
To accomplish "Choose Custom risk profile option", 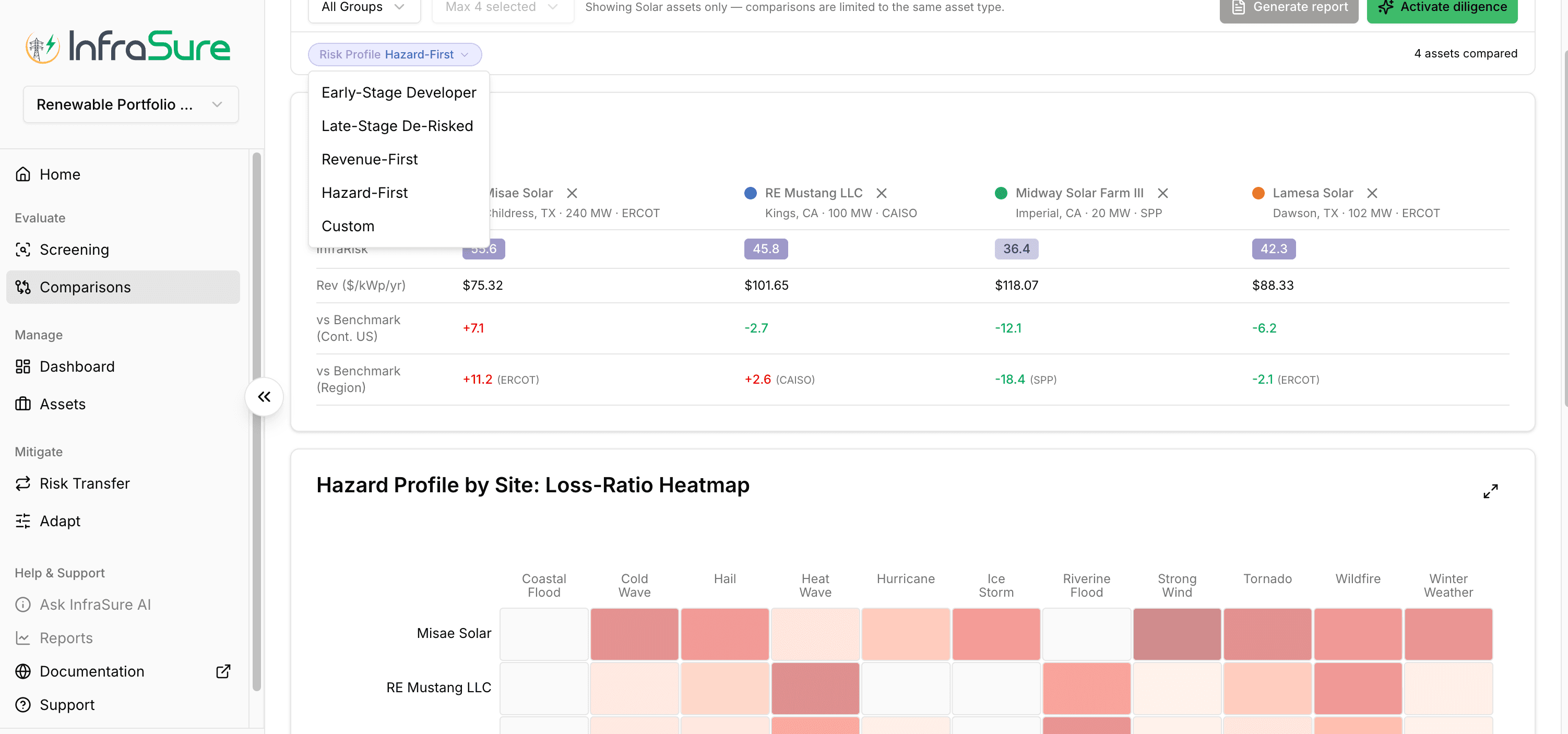I will [399, 227].
